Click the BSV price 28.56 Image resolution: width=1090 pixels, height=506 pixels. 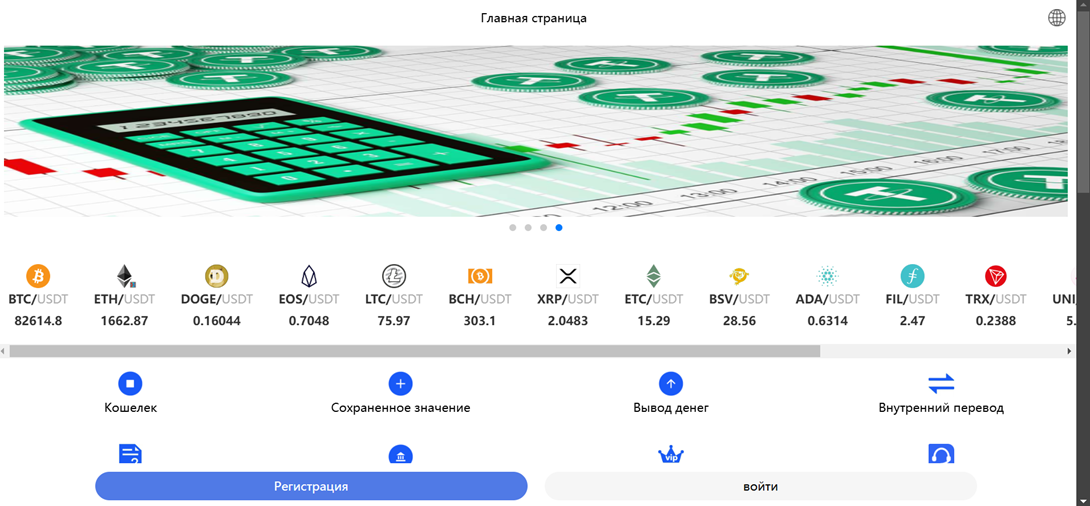coord(740,321)
